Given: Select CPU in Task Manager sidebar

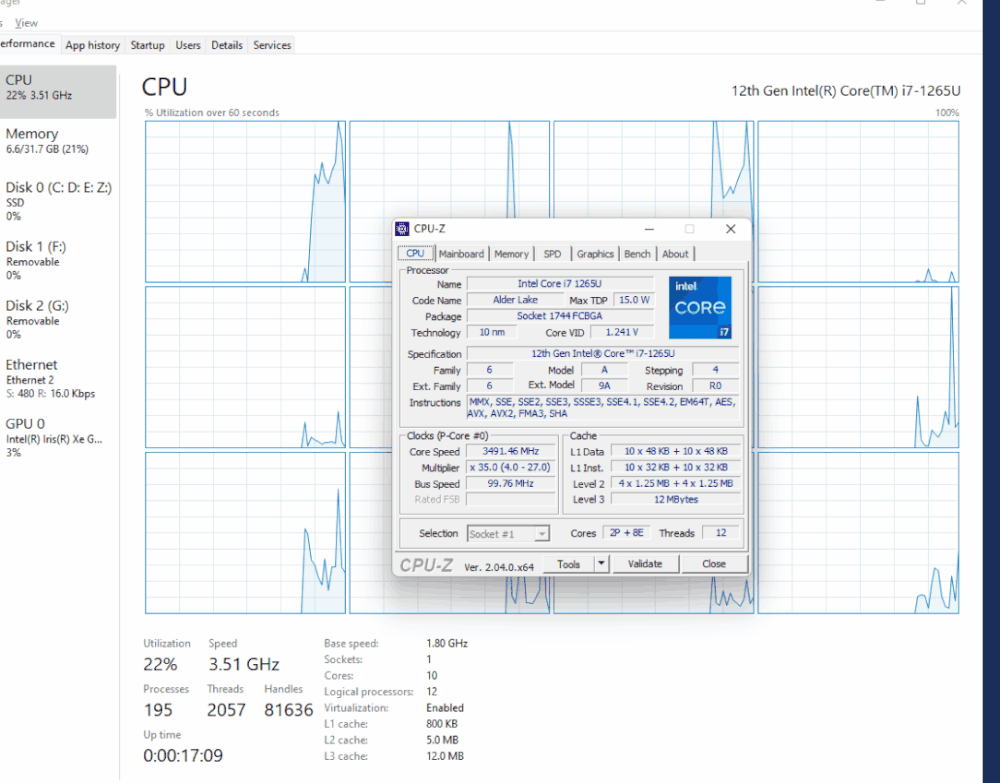Looking at the screenshot, I should [x=58, y=91].
